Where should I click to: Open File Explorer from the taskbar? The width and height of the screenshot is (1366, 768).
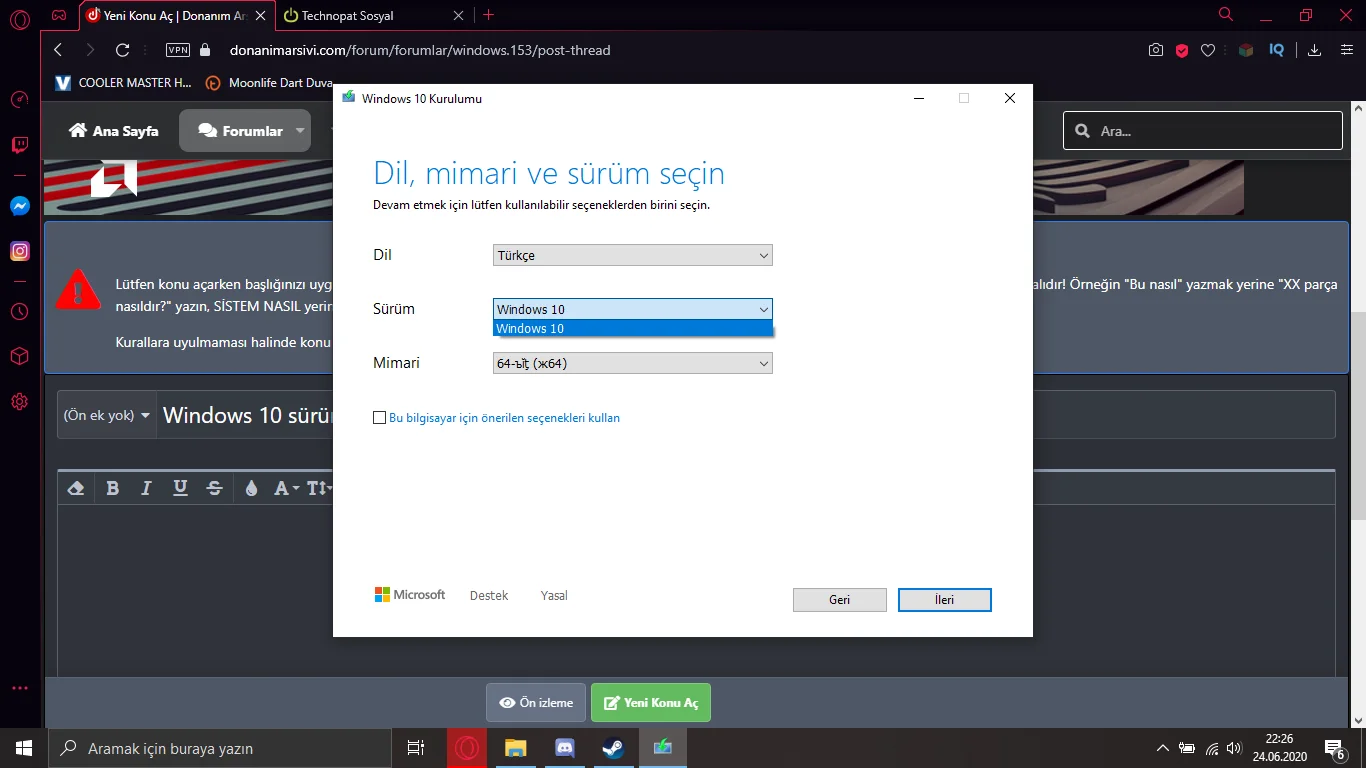coord(515,748)
